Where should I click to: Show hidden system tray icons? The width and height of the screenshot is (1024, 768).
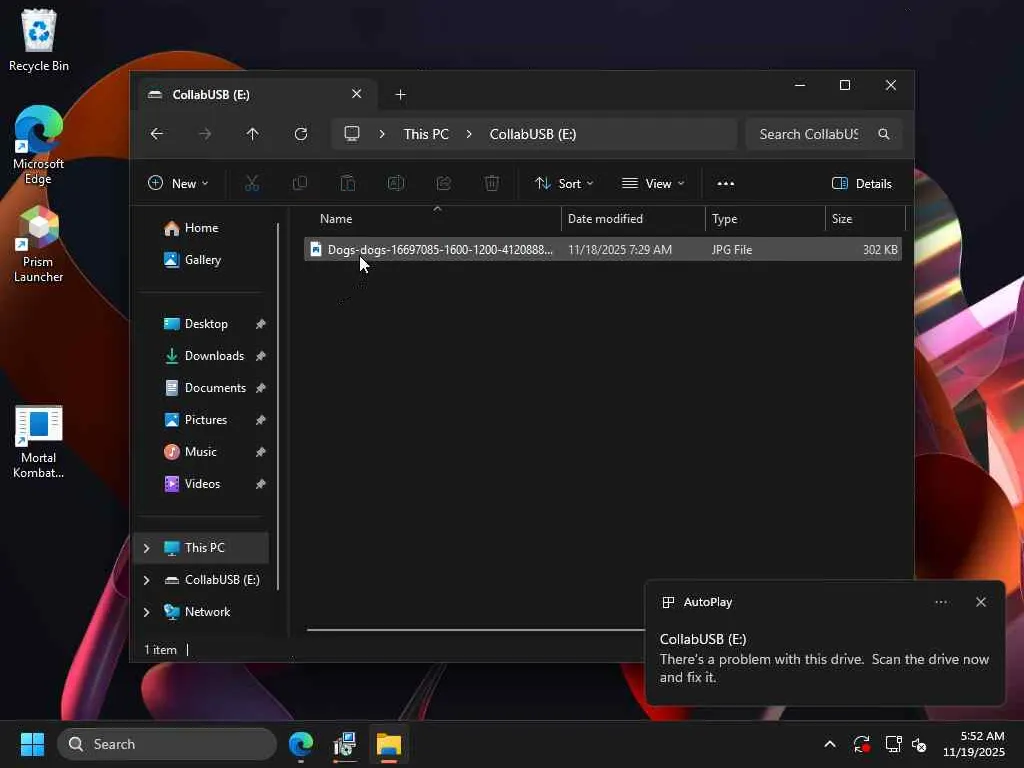pos(829,744)
